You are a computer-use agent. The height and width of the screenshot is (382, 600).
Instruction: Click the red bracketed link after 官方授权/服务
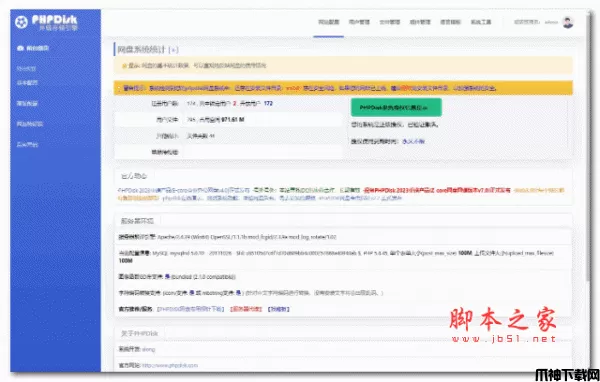coord(246,309)
